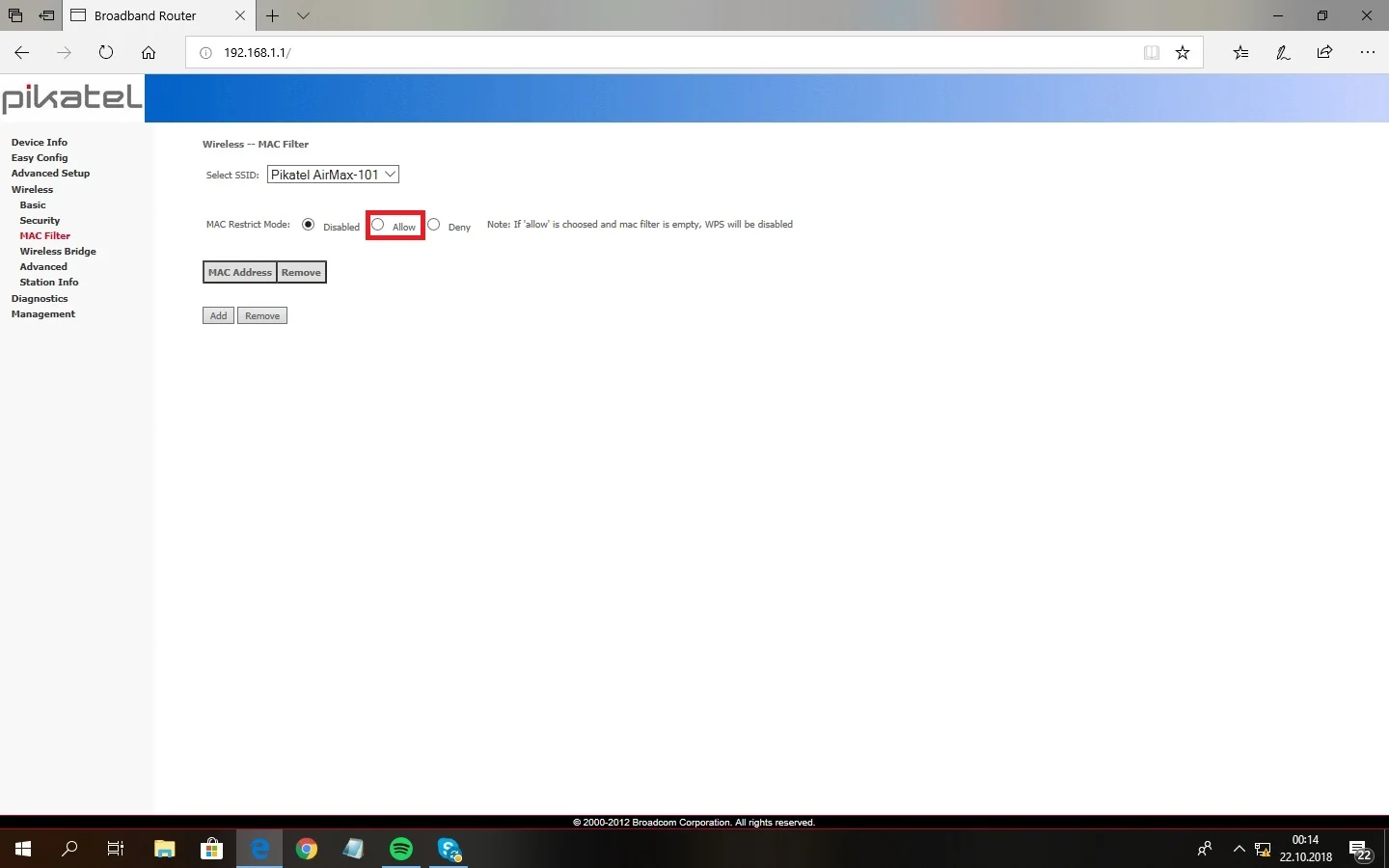
Task: Click the MAC Address table header
Action: [x=240, y=272]
